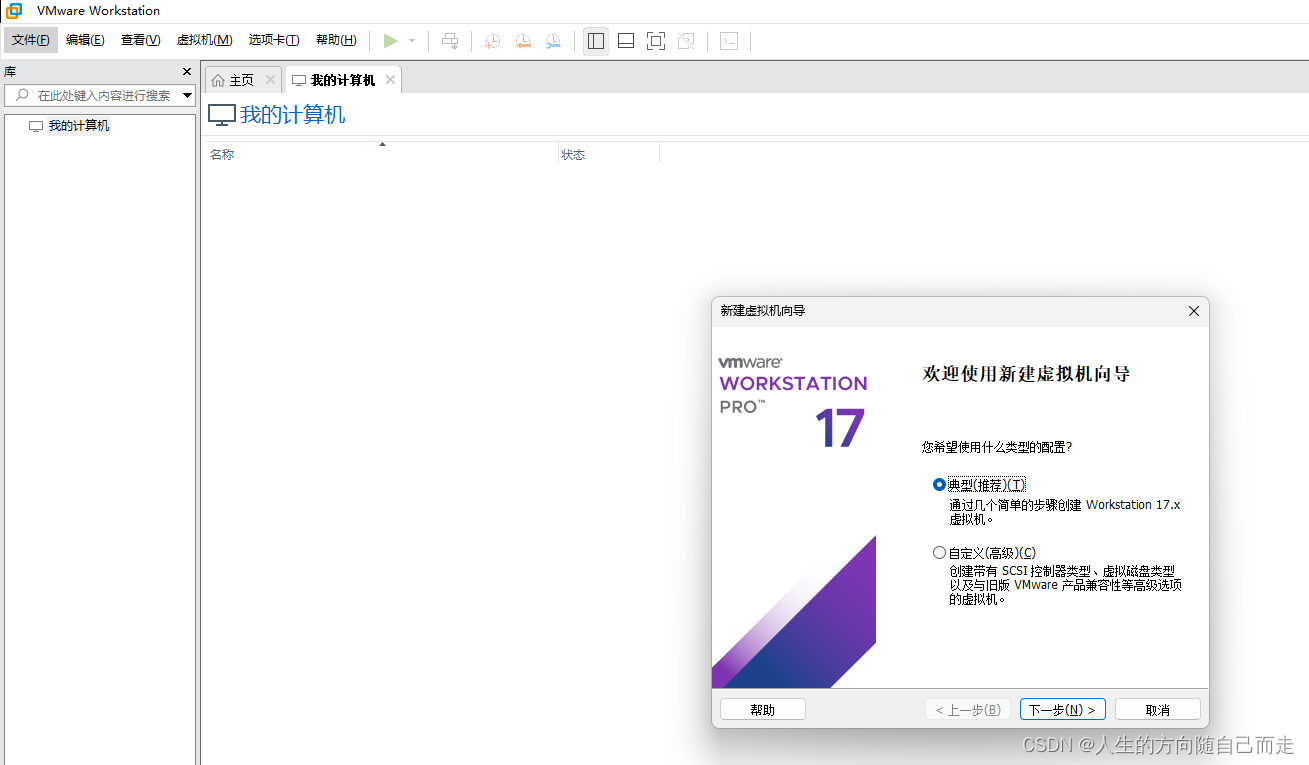
Task: Click the revert to snapshot icon
Action: pyautogui.click(x=523, y=41)
